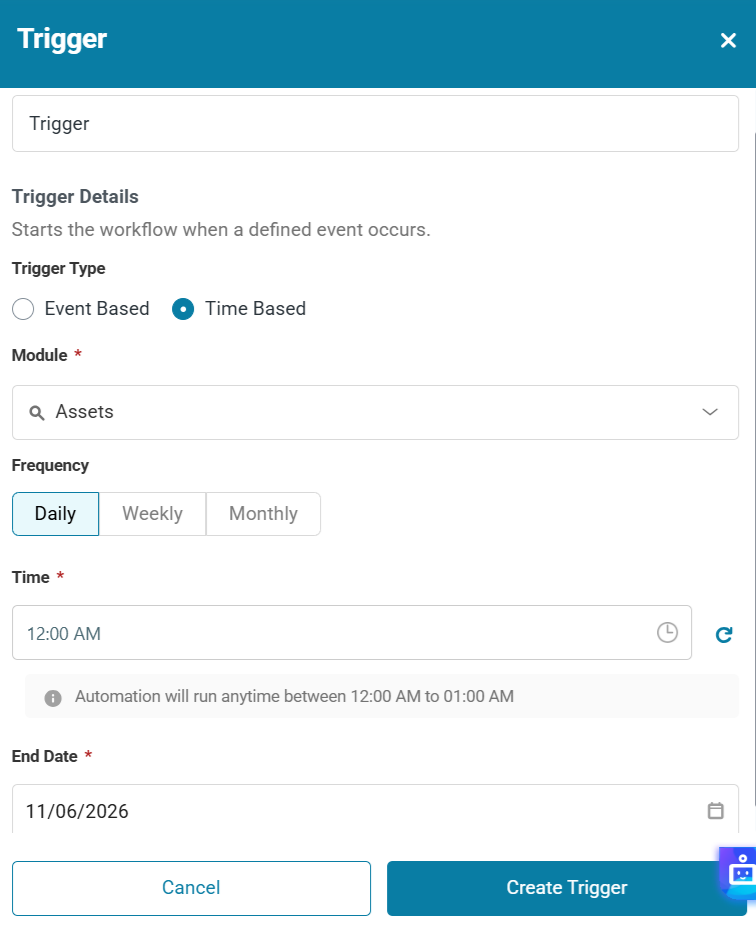Select the Event Based trigger type
Image resolution: width=756 pixels, height=928 pixels.
[23, 309]
